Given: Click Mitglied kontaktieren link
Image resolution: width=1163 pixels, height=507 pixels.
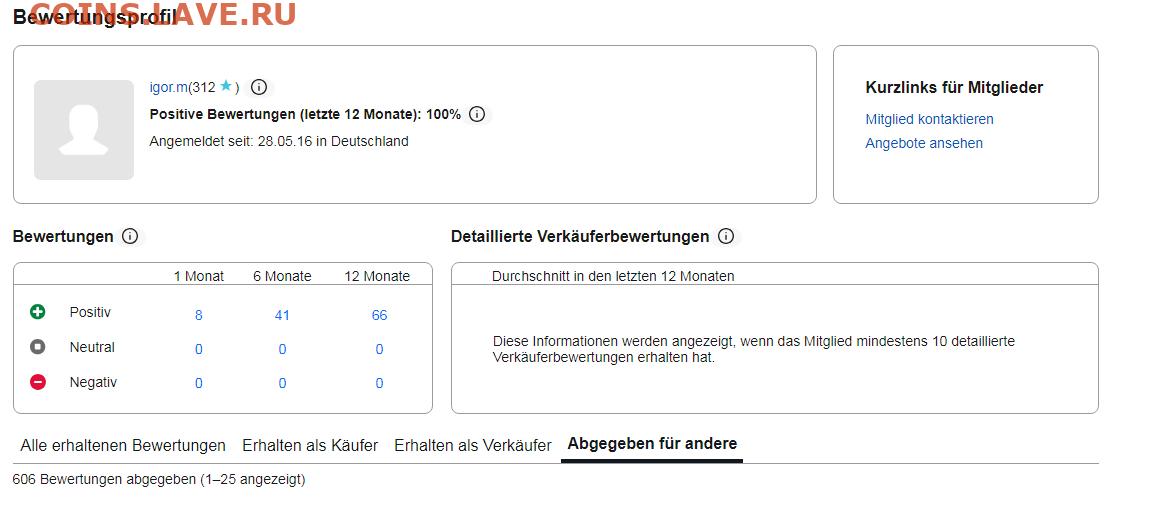Looking at the screenshot, I should click(x=929, y=119).
